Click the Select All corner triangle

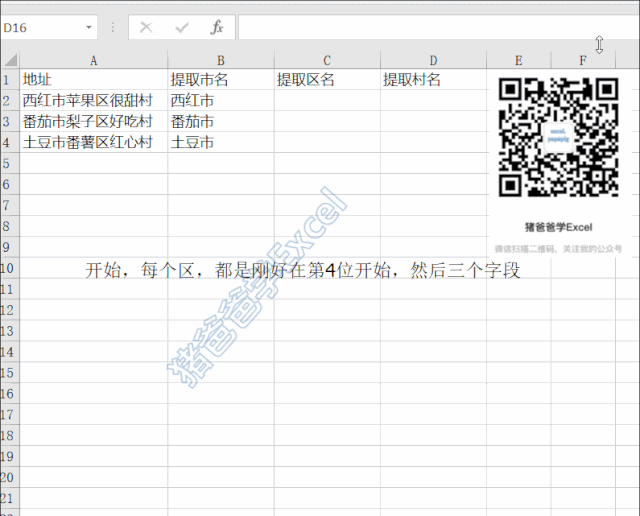(10, 60)
